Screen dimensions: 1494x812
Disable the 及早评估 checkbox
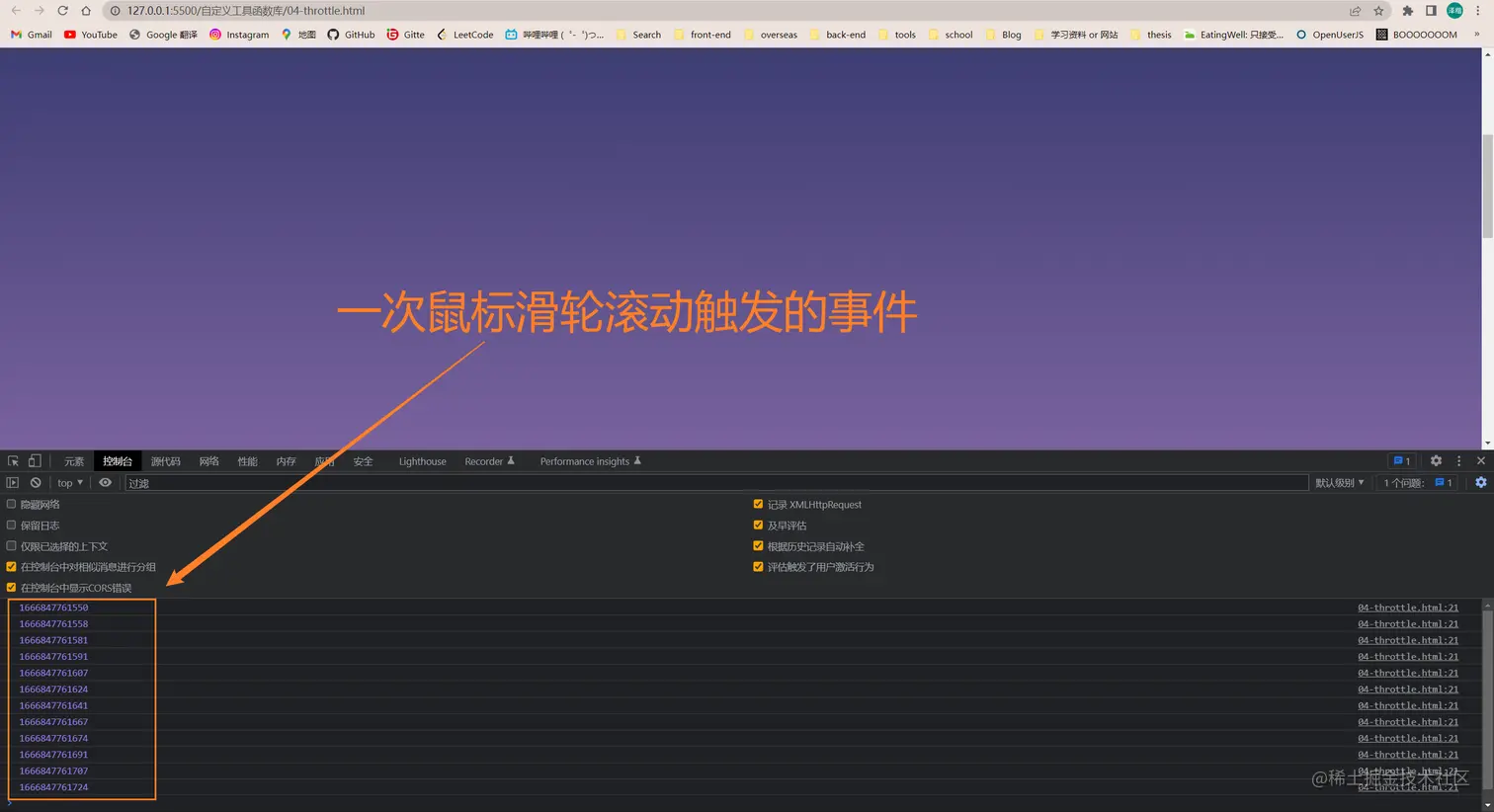click(758, 526)
